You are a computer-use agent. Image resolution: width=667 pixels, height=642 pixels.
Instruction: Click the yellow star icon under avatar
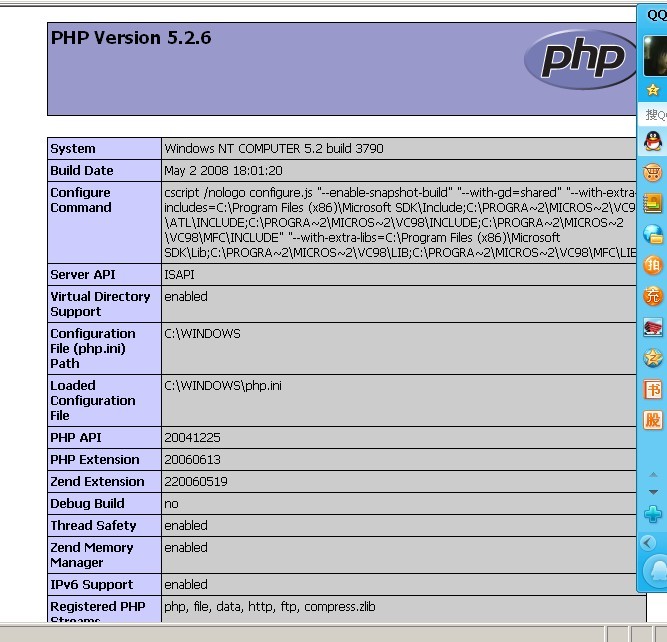(x=653, y=90)
